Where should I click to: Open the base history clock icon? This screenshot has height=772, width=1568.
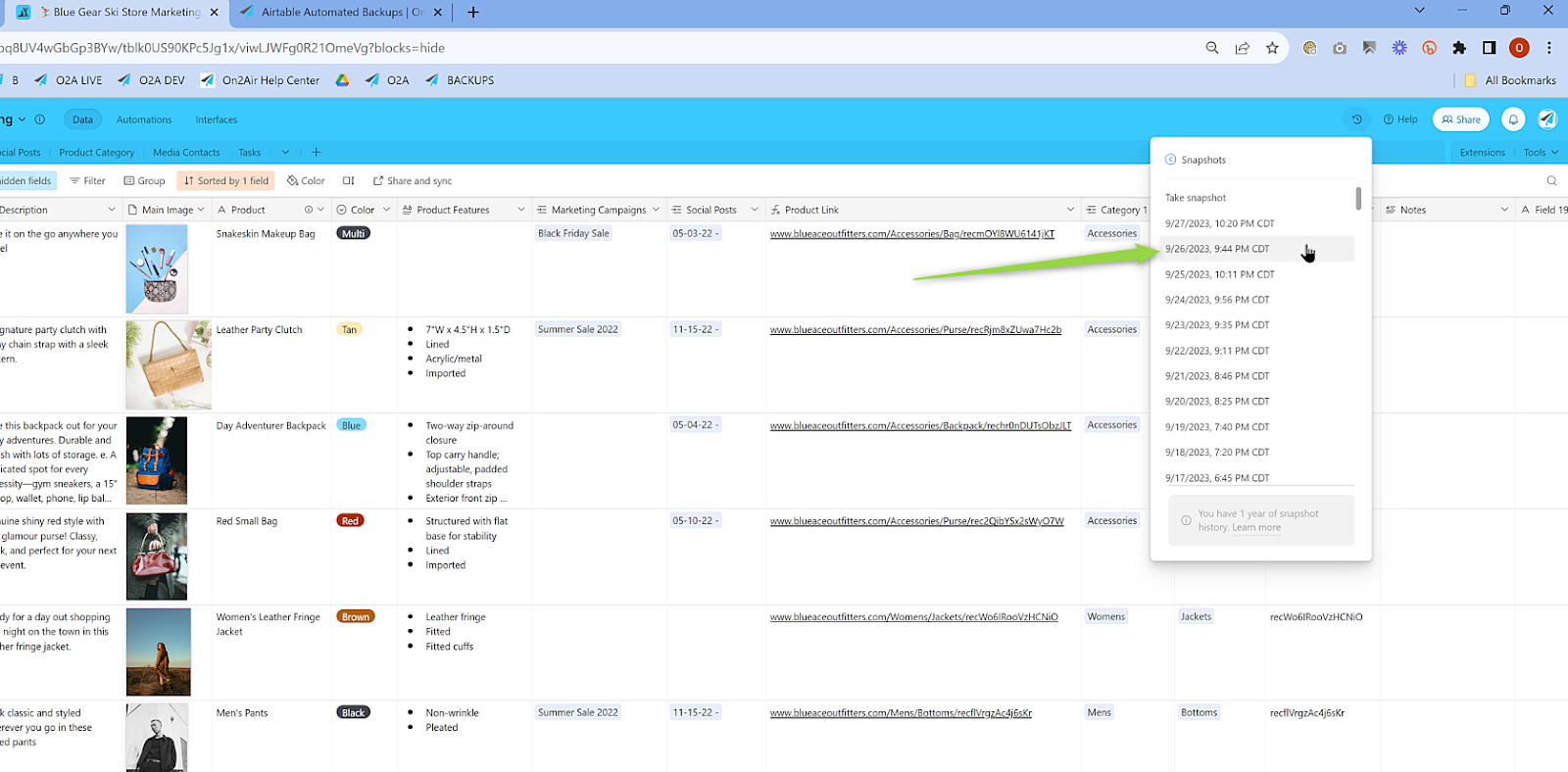point(1356,120)
